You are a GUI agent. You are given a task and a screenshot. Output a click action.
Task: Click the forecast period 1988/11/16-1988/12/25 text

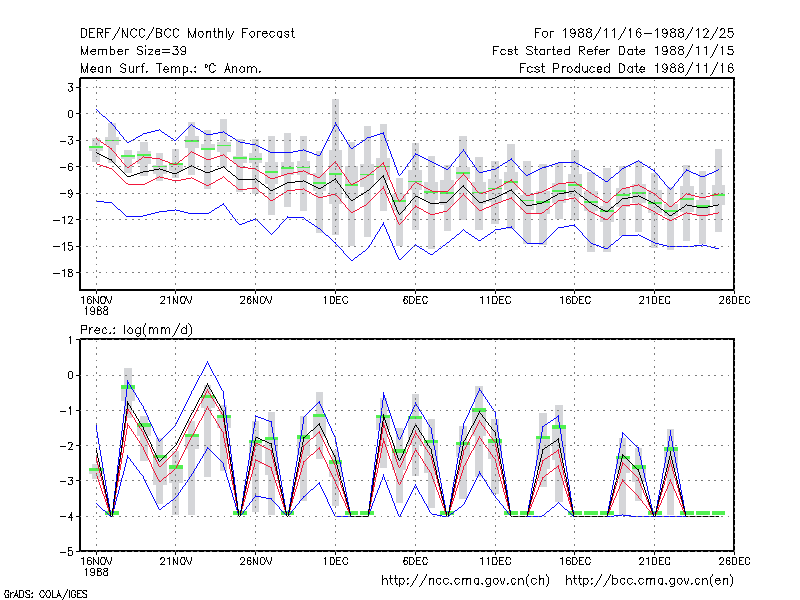634,34
